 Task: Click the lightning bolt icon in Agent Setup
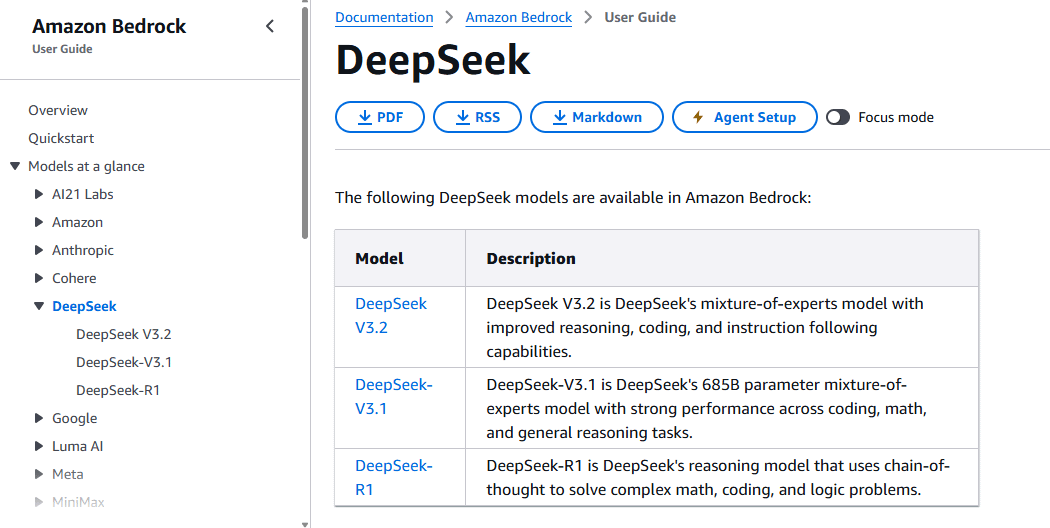698,117
